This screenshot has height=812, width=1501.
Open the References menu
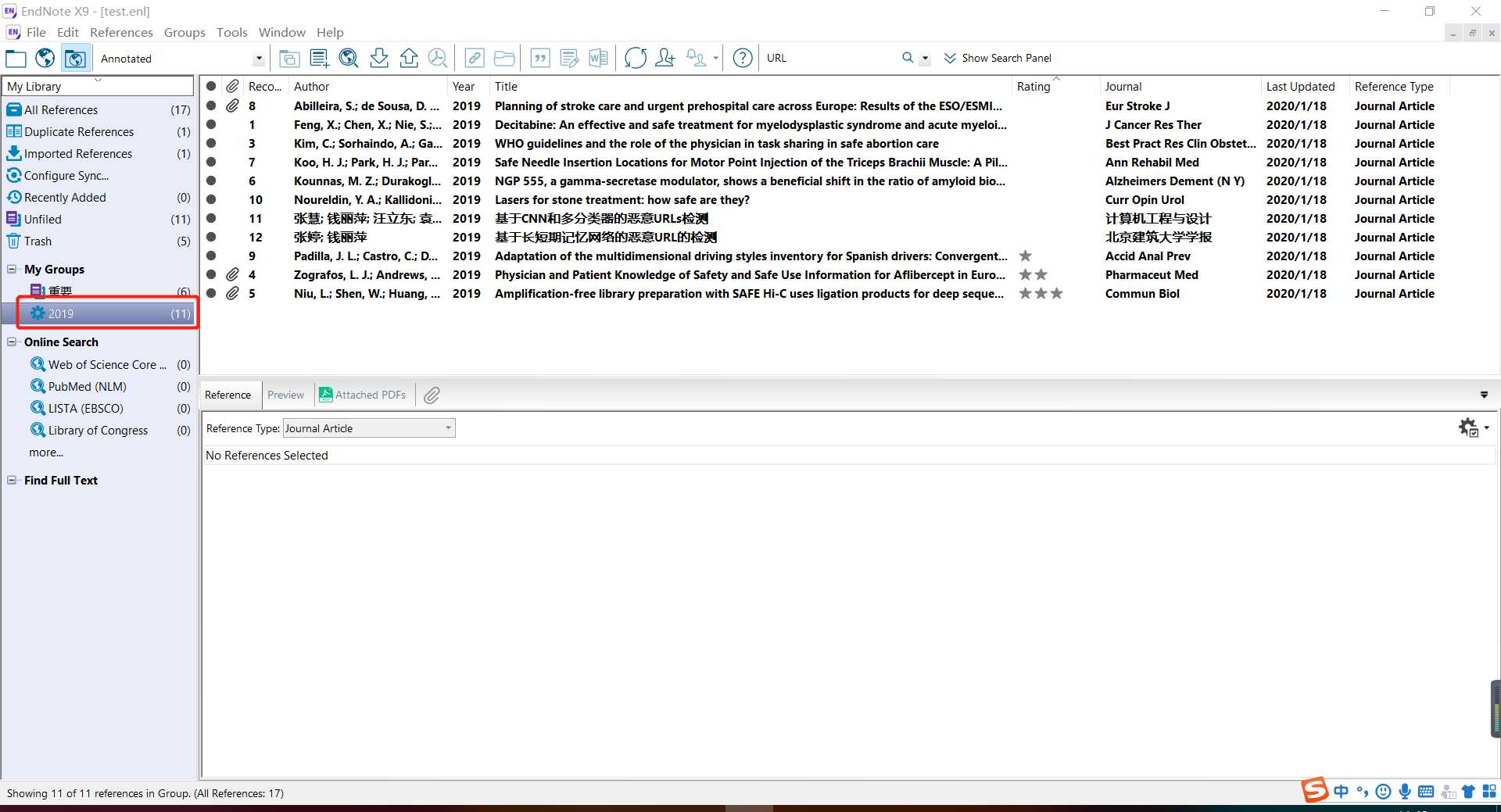click(x=121, y=32)
